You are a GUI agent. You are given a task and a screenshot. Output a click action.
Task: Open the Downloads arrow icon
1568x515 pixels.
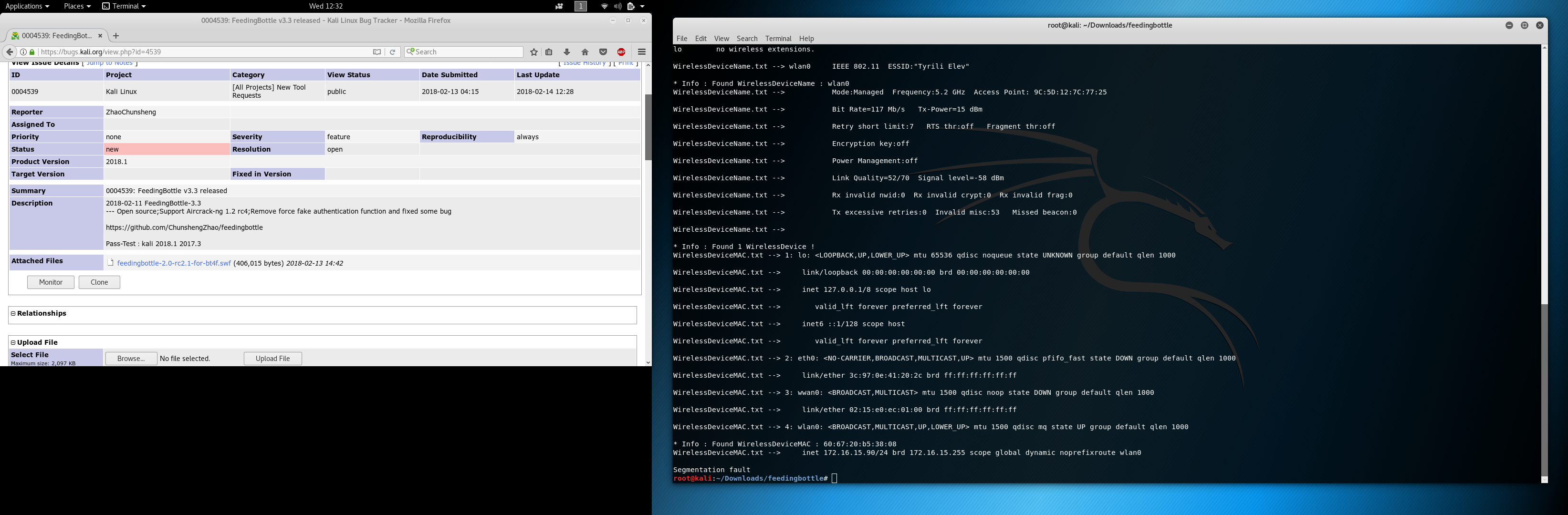pyautogui.click(x=567, y=51)
